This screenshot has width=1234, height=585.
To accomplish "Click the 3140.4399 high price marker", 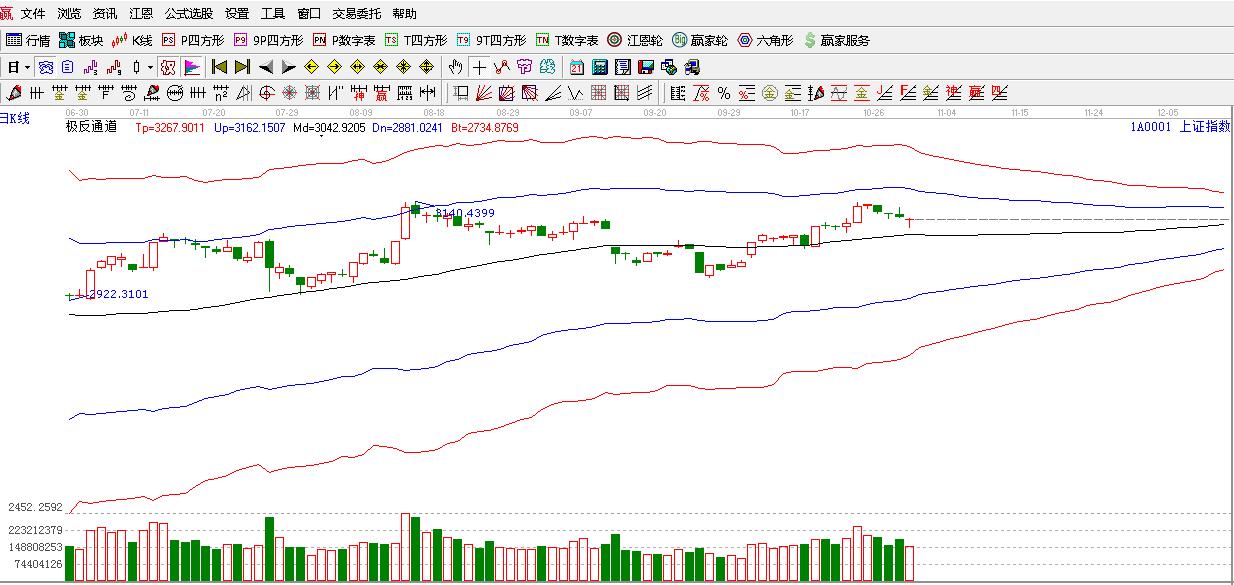I will [x=464, y=213].
